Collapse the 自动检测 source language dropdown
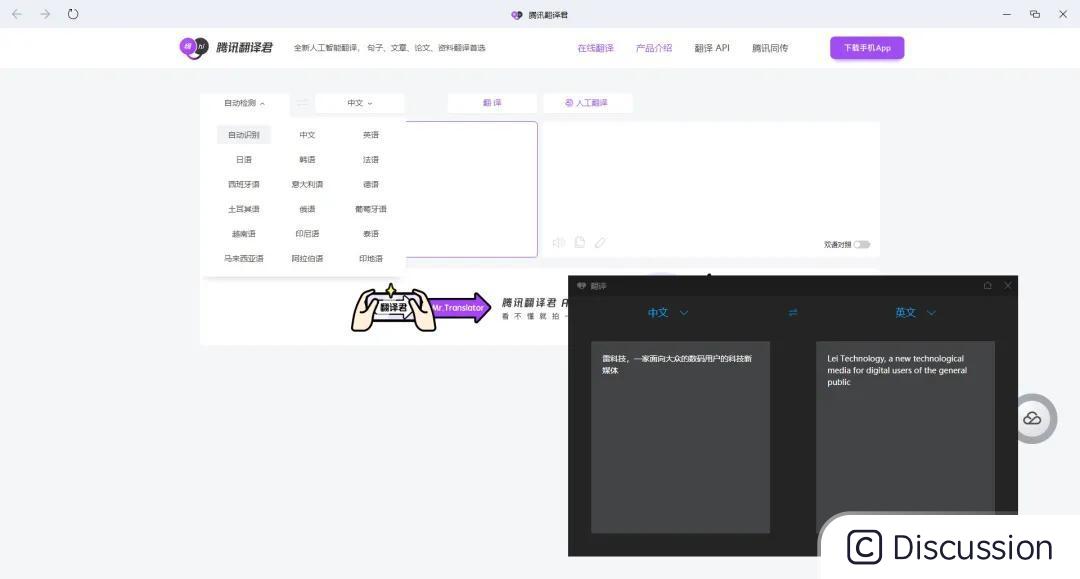The image size is (1080, 579). click(244, 103)
